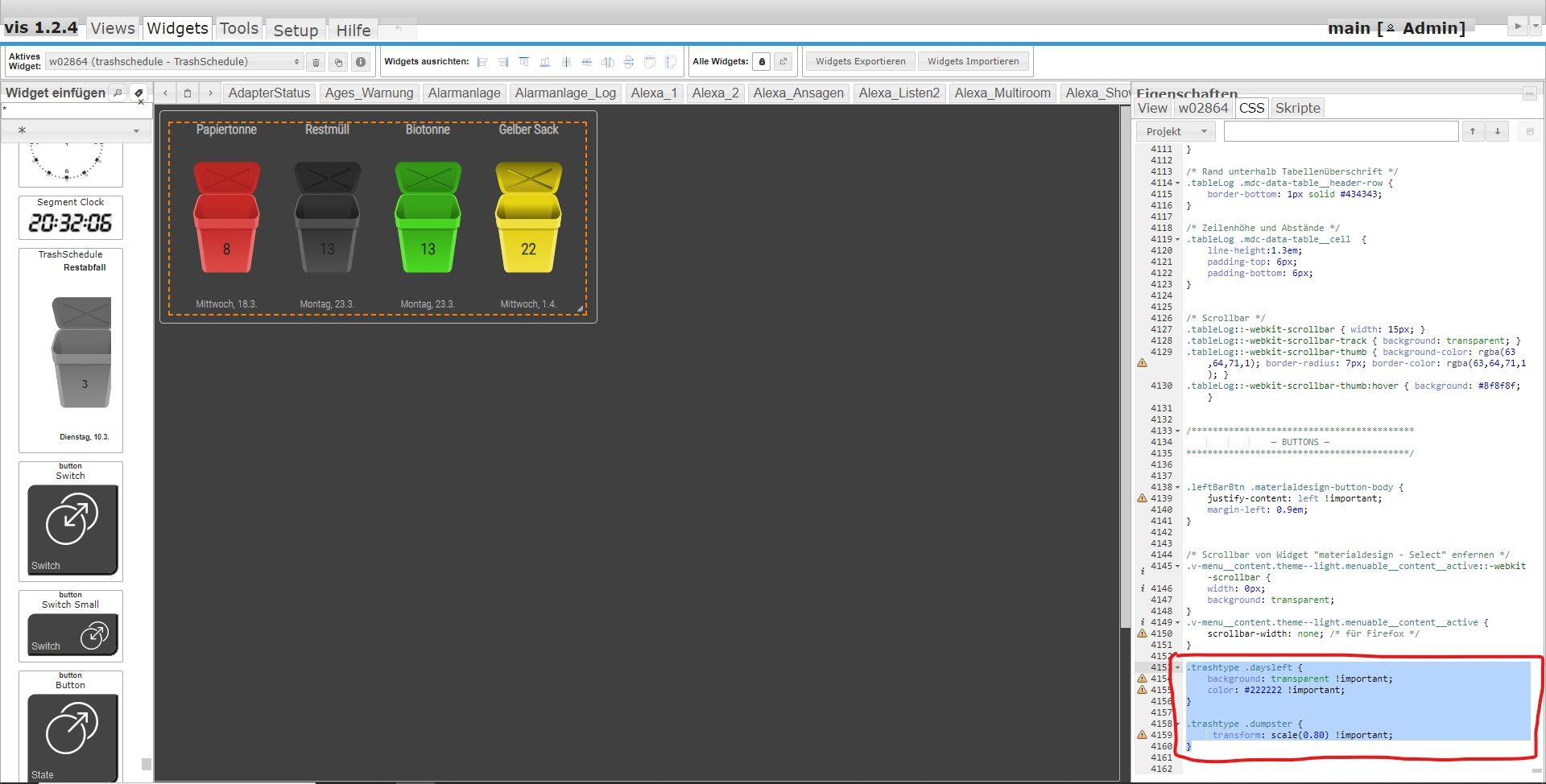Viewport: 1546px width, 784px height.
Task: Open the Setup menu
Action: 296,30
